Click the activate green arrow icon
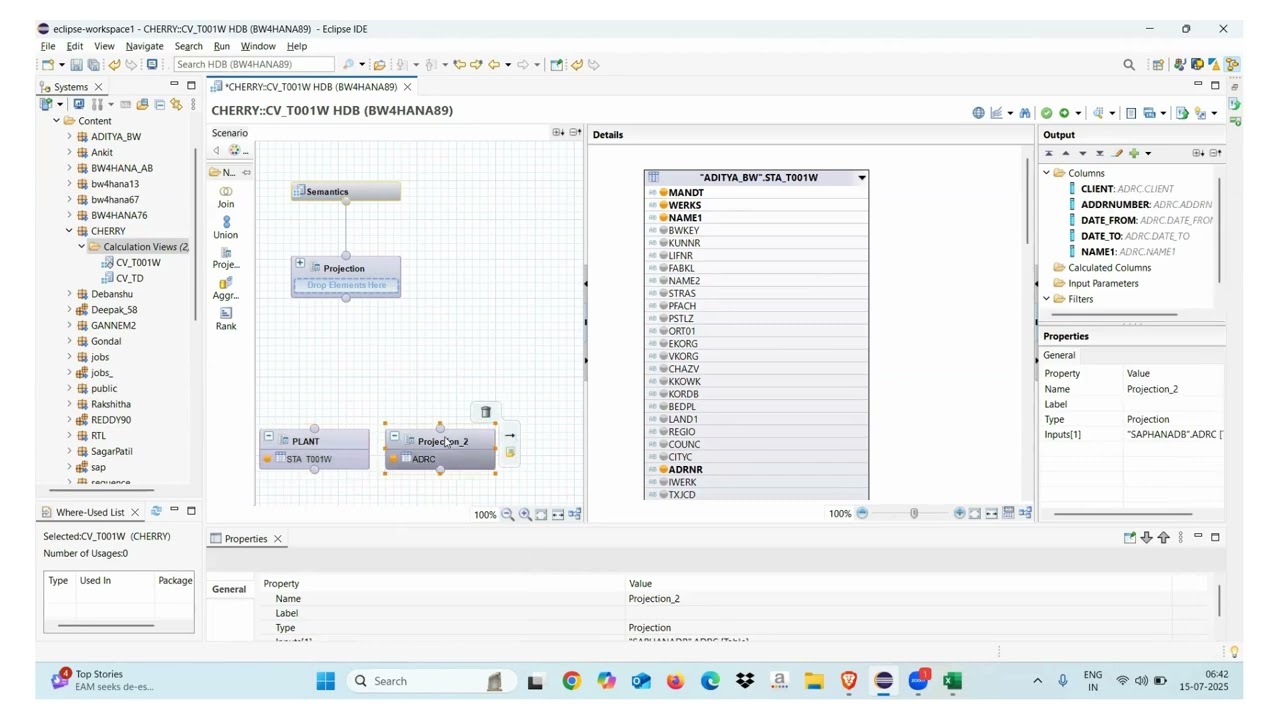 pyautogui.click(x=1064, y=113)
